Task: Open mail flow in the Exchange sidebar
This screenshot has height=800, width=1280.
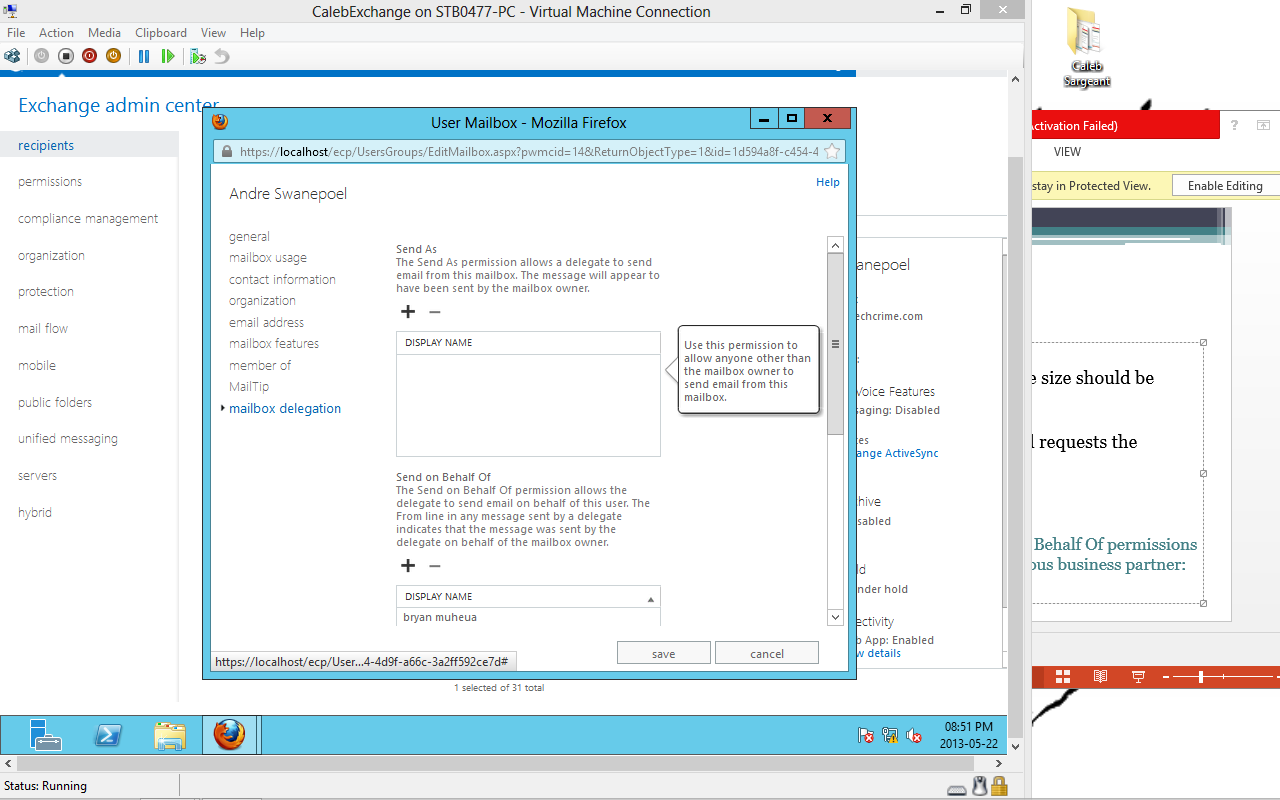Action: pyautogui.click(x=43, y=329)
